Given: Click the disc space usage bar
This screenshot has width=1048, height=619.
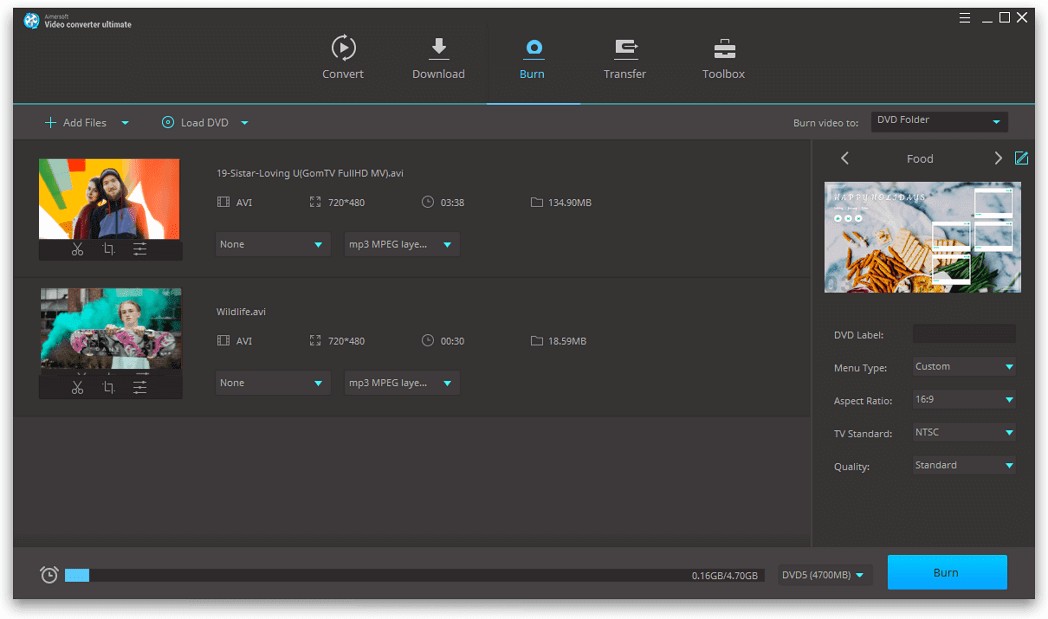Looking at the screenshot, I should tap(400, 574).
